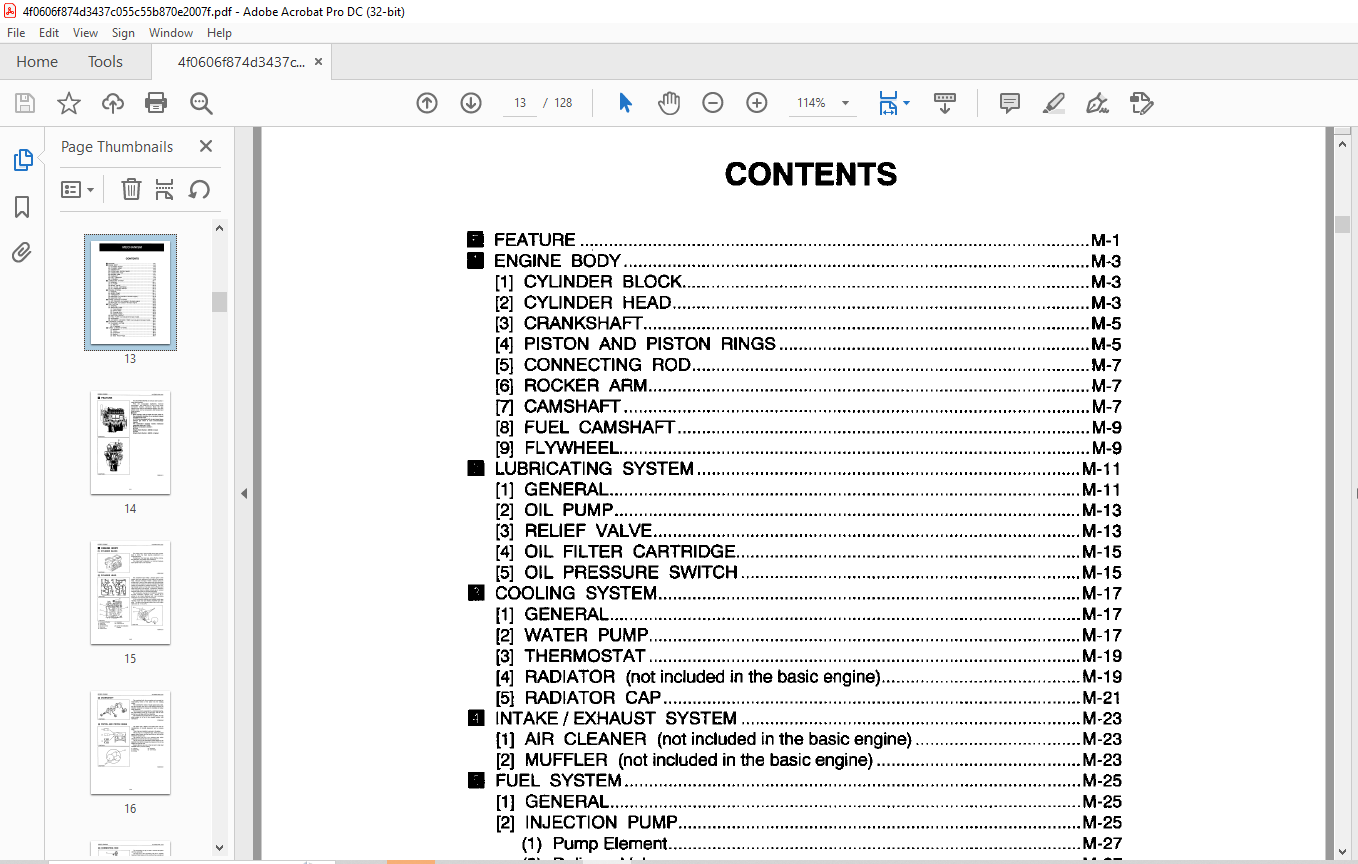Add a comment sticky note
Image resolution: width=1358 pixels, height=864 pixels.
point(1010,103)
